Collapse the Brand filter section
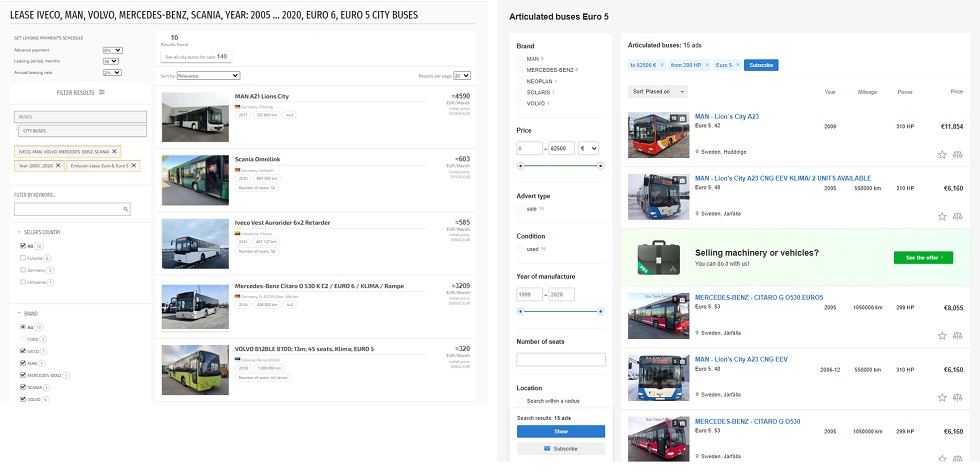This screenshot has width=980, height=475. click(x=19, y=314)
